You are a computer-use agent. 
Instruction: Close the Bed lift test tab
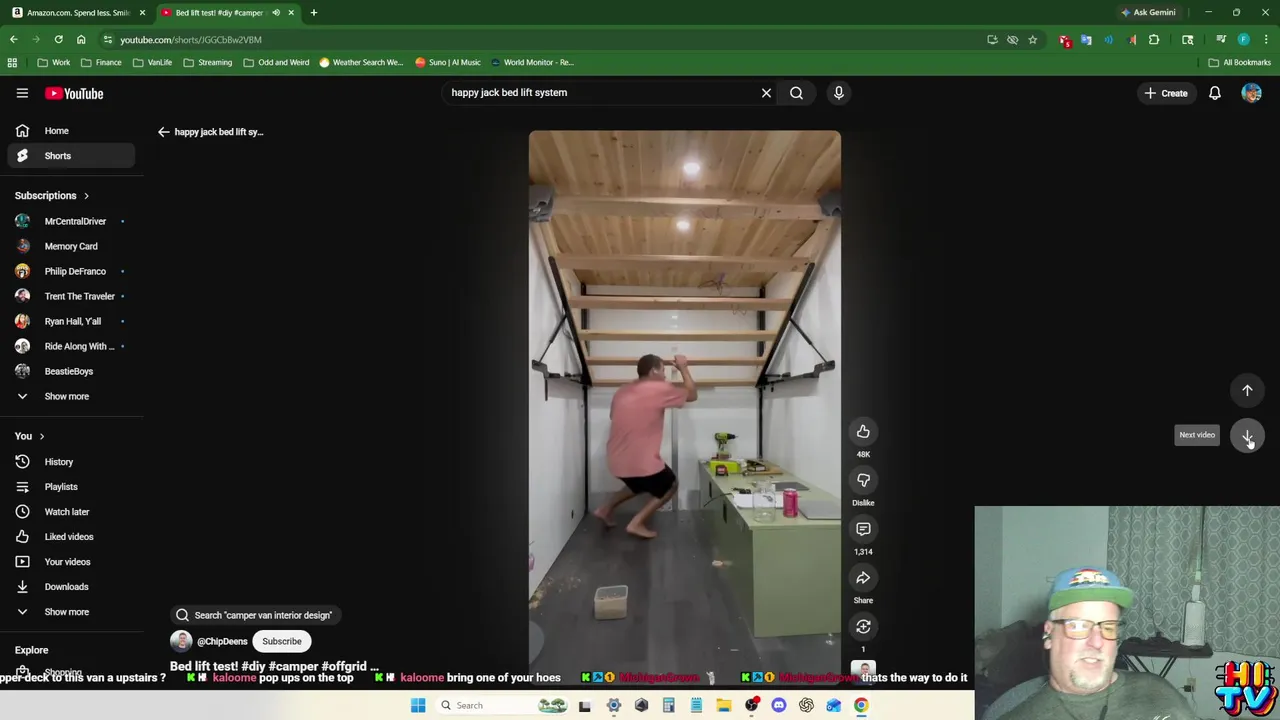coord(291,12)
